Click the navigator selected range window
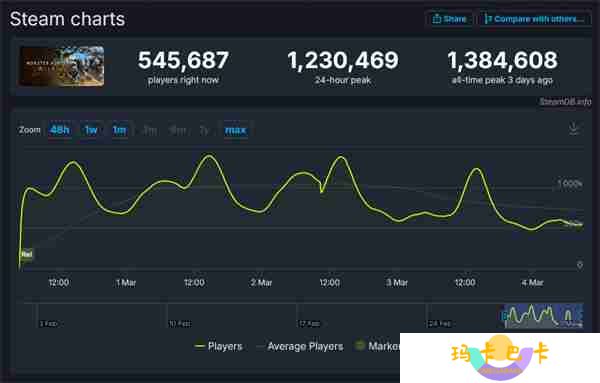The height and width of the screenshot is (383, 600). (x=543, y=316)
